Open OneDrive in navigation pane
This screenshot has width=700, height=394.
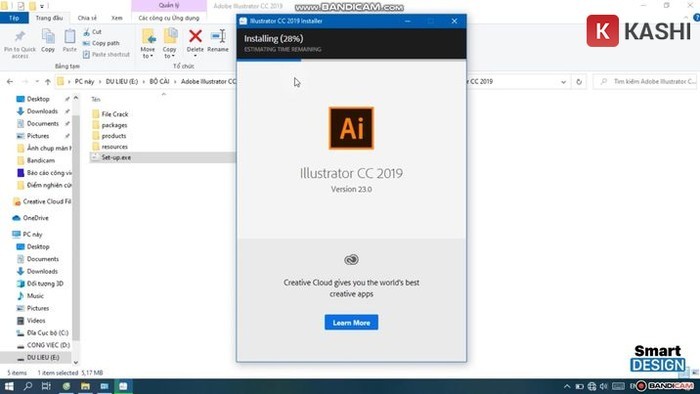point(36,218)
